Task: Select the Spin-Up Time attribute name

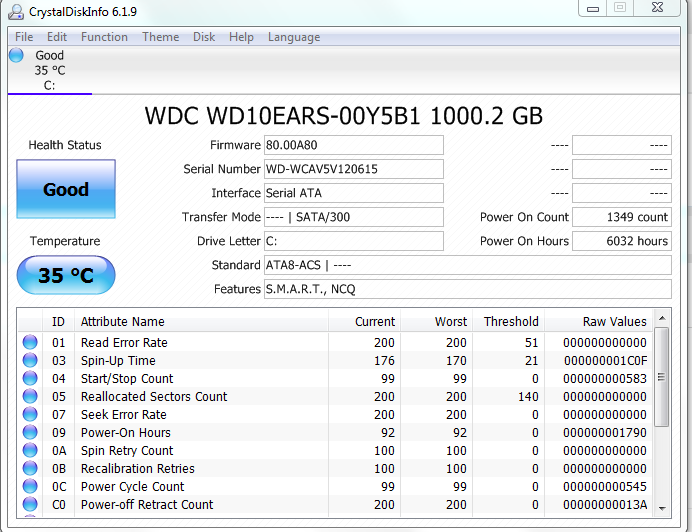Action: tap(118, 361)
